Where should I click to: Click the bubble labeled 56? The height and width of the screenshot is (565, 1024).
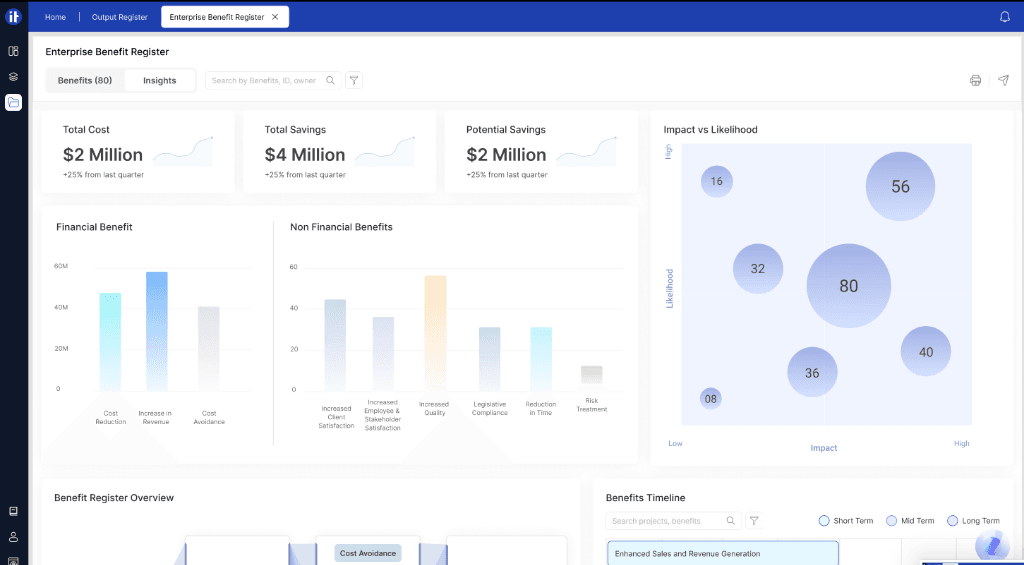901,186
